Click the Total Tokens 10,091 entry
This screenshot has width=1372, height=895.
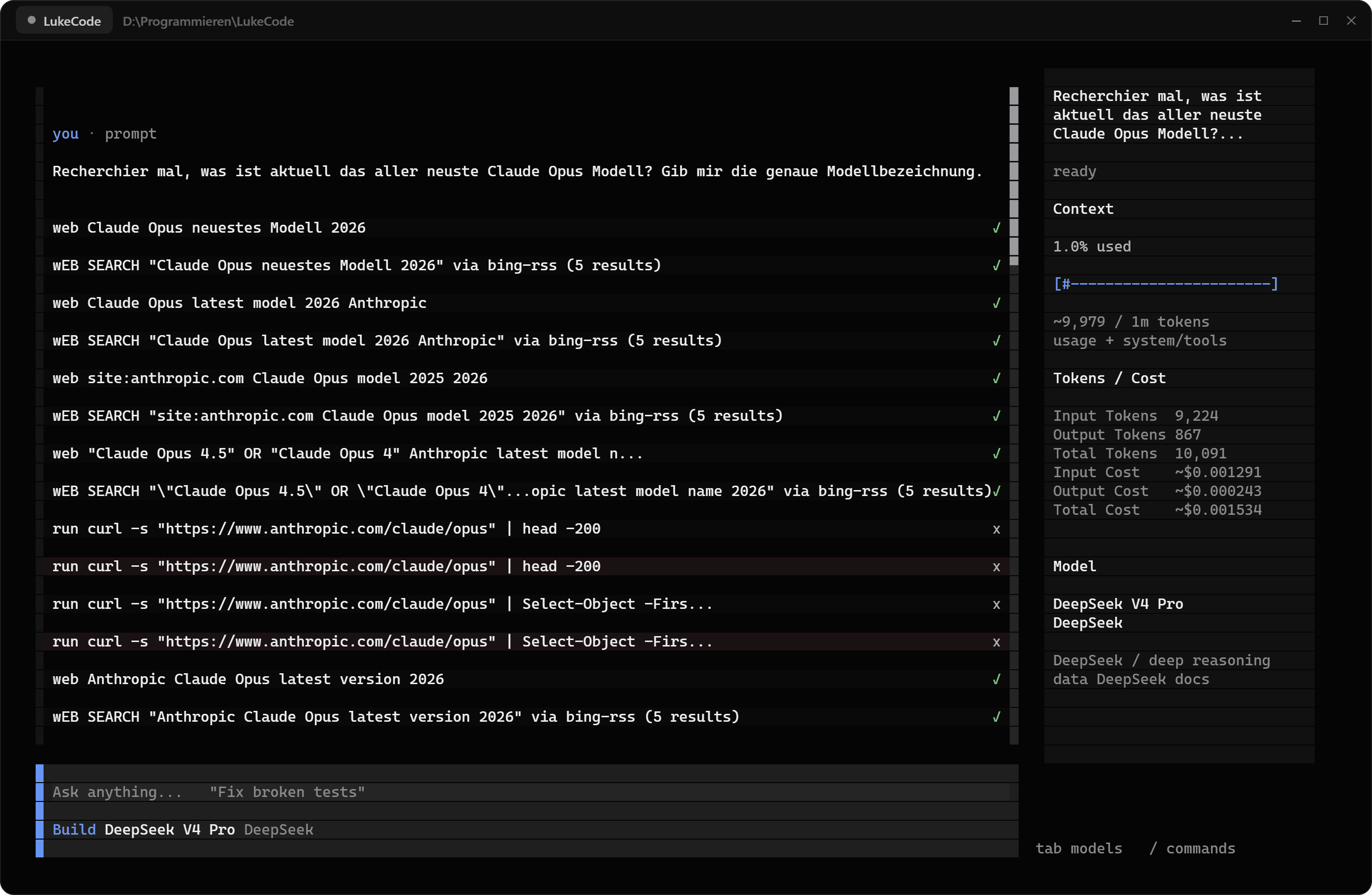click(1140, 453)
